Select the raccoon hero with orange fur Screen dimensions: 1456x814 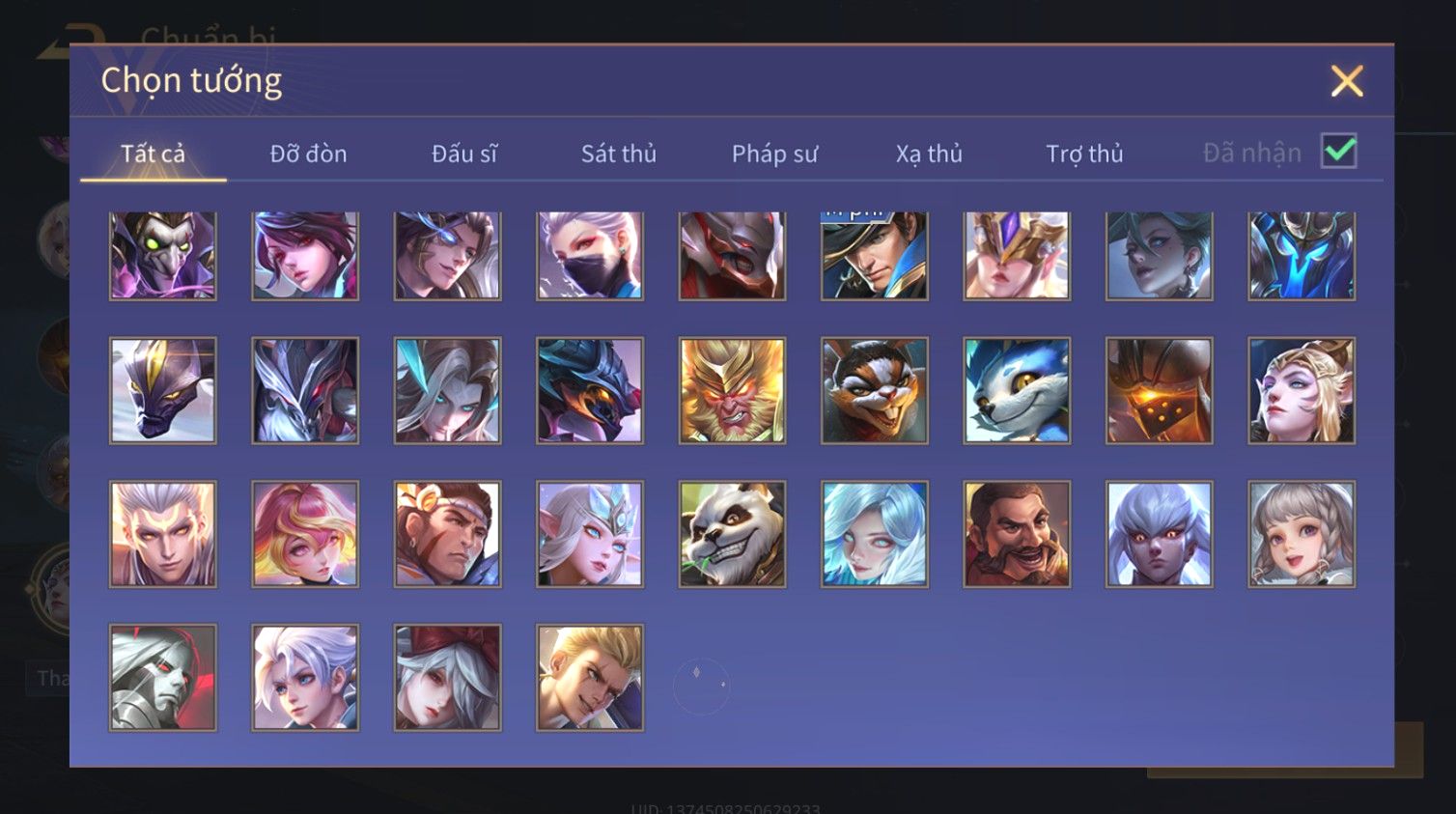click(x=875, y=390)
